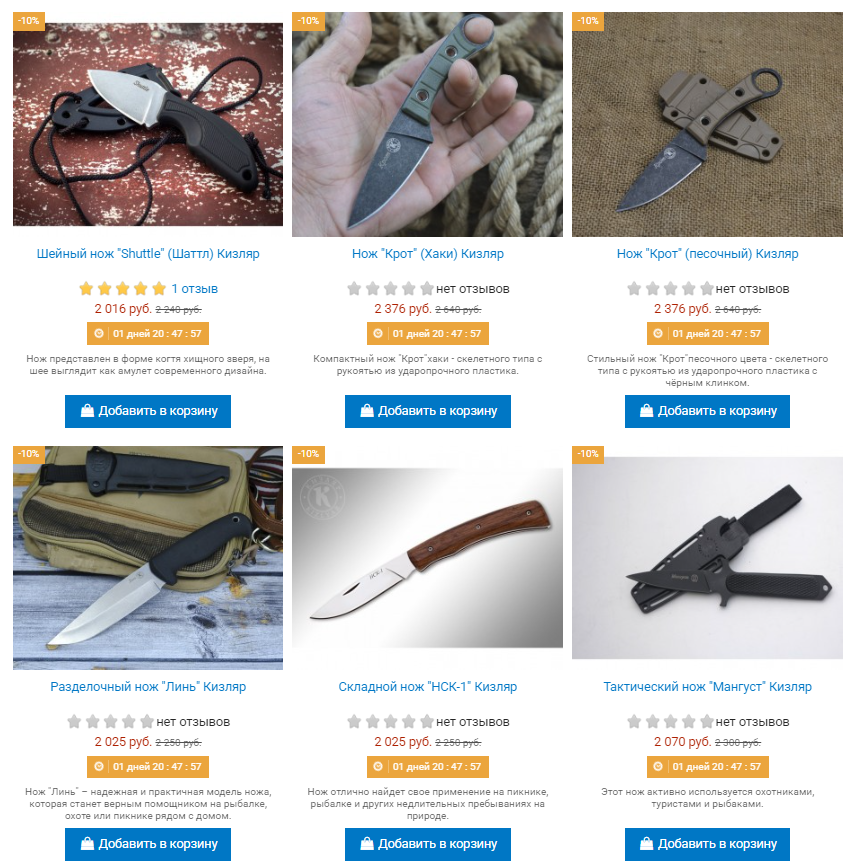Add the Shuttle neck knife to cart
The image size is (856, 868).
point(148,411)
